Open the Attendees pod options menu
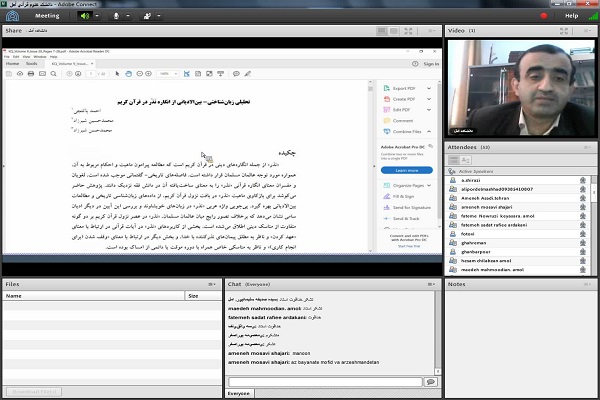 pyautogui.click(x=587, y=147)
